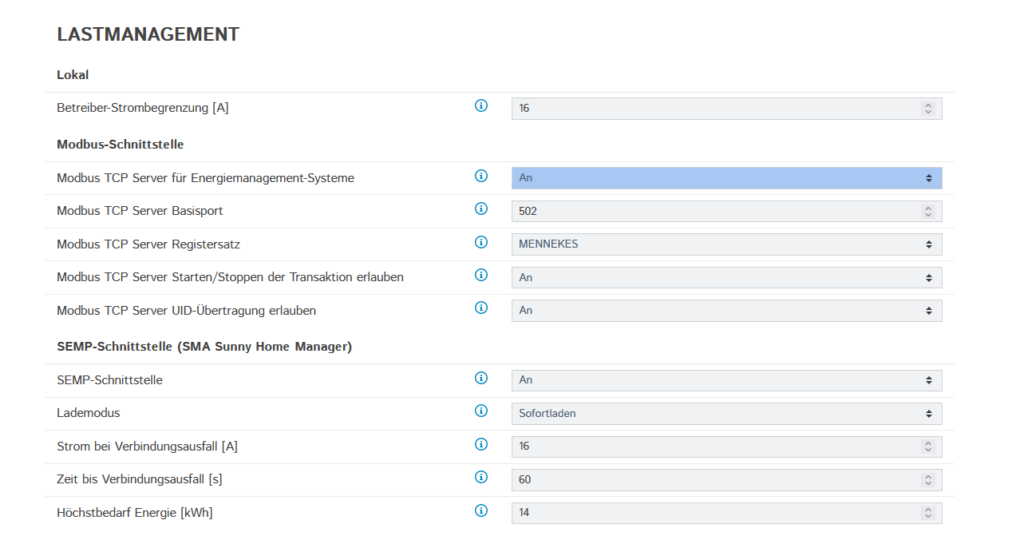Show info for UID-Übertragung erlauben
Image resolution: width=1024 pixels, height=544 pixels.
[x=481, y=308]
